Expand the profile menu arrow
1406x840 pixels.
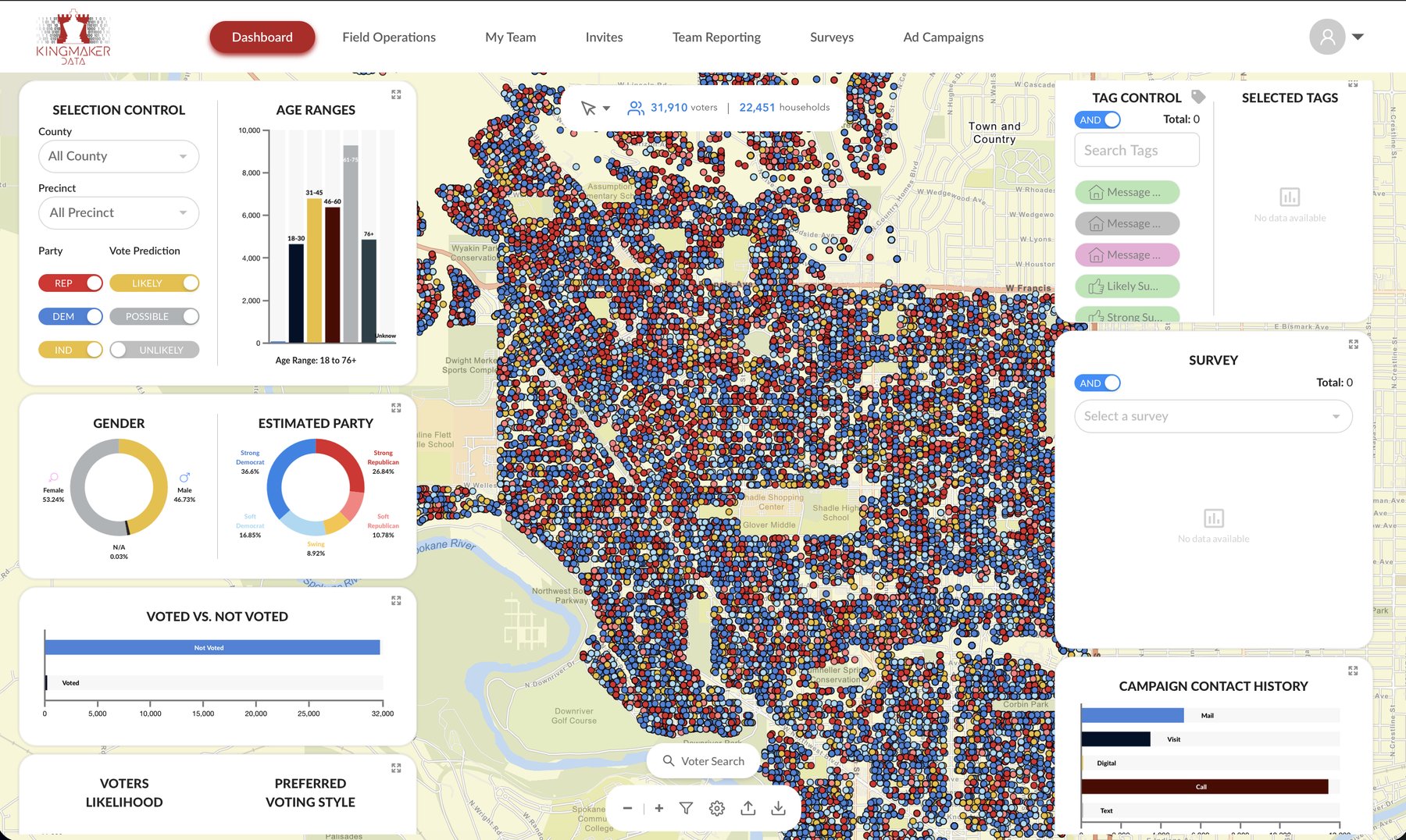[x=1358, y=37]
